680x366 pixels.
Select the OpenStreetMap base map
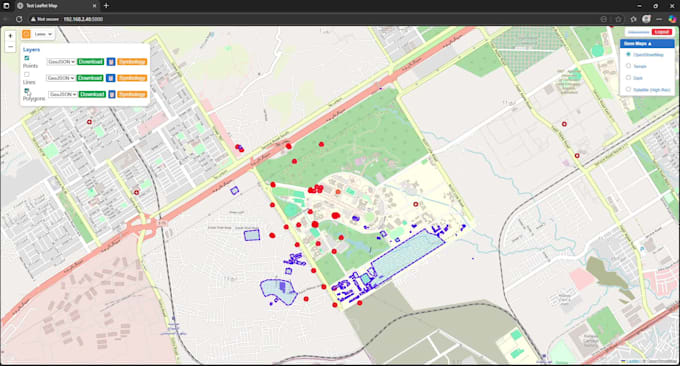pyautogui.click(x=628, y=55)
